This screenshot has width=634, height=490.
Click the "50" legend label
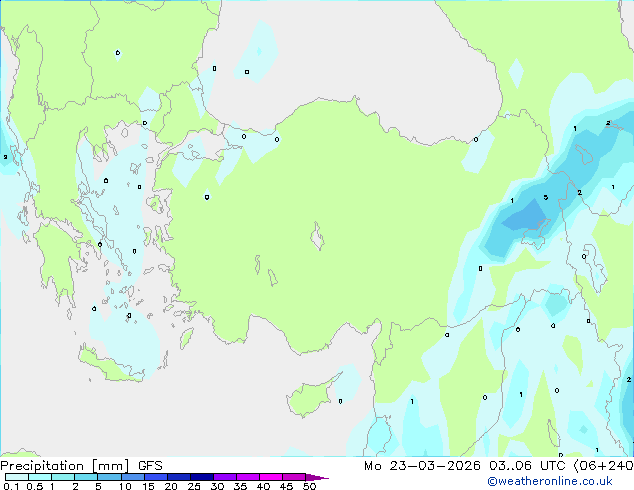(x=309, y=486)
